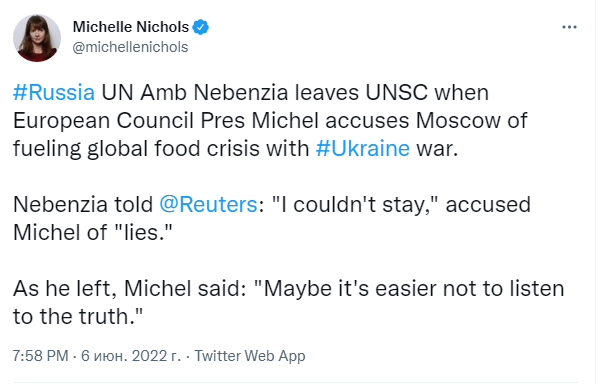Image resolution: width=608 pixels, height=384 pixels.
Task: Open Michelle Nichols' profile avatar photo
Action: pyautogui.click(x=37, y=38)
